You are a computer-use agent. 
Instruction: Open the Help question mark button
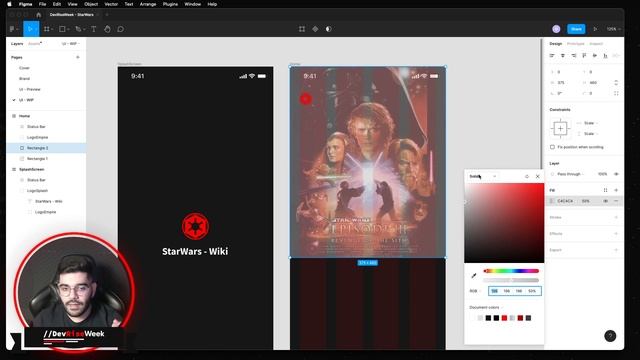[610, 336]
